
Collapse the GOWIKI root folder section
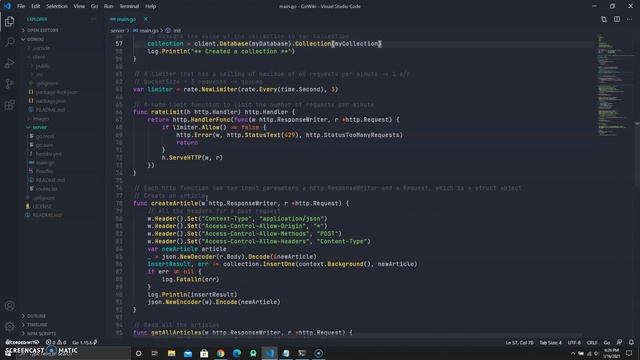[36, 39]
